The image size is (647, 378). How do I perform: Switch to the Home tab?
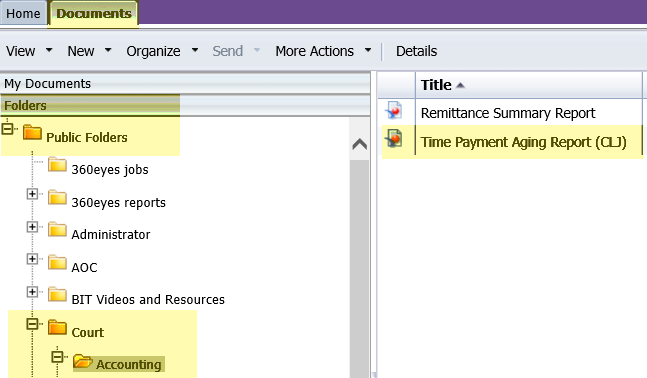coord(24,13)
